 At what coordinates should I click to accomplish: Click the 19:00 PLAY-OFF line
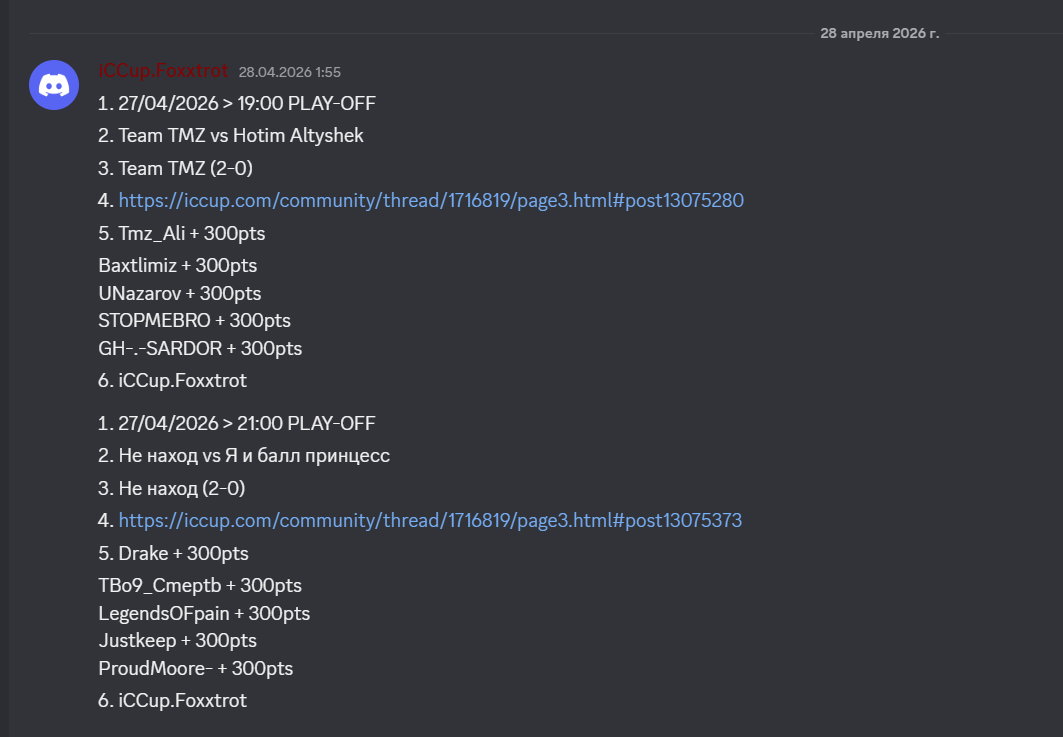pyautogui.click(x=237, y=104)
